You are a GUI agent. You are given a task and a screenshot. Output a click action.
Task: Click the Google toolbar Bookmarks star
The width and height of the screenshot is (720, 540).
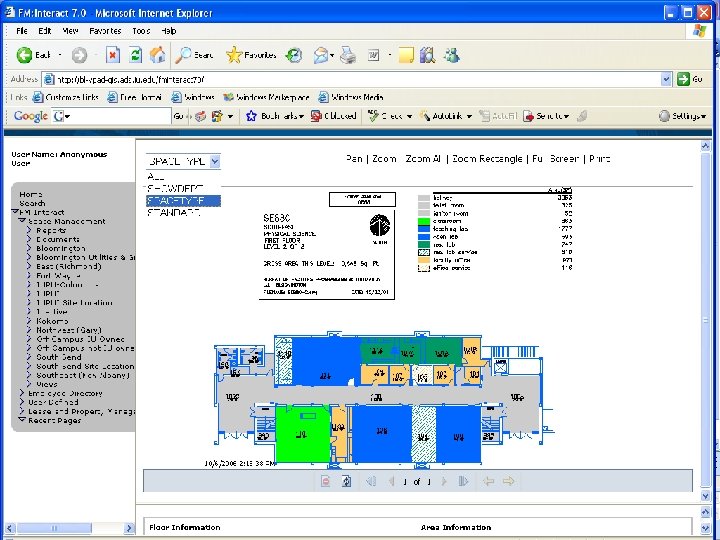point(251,116)
